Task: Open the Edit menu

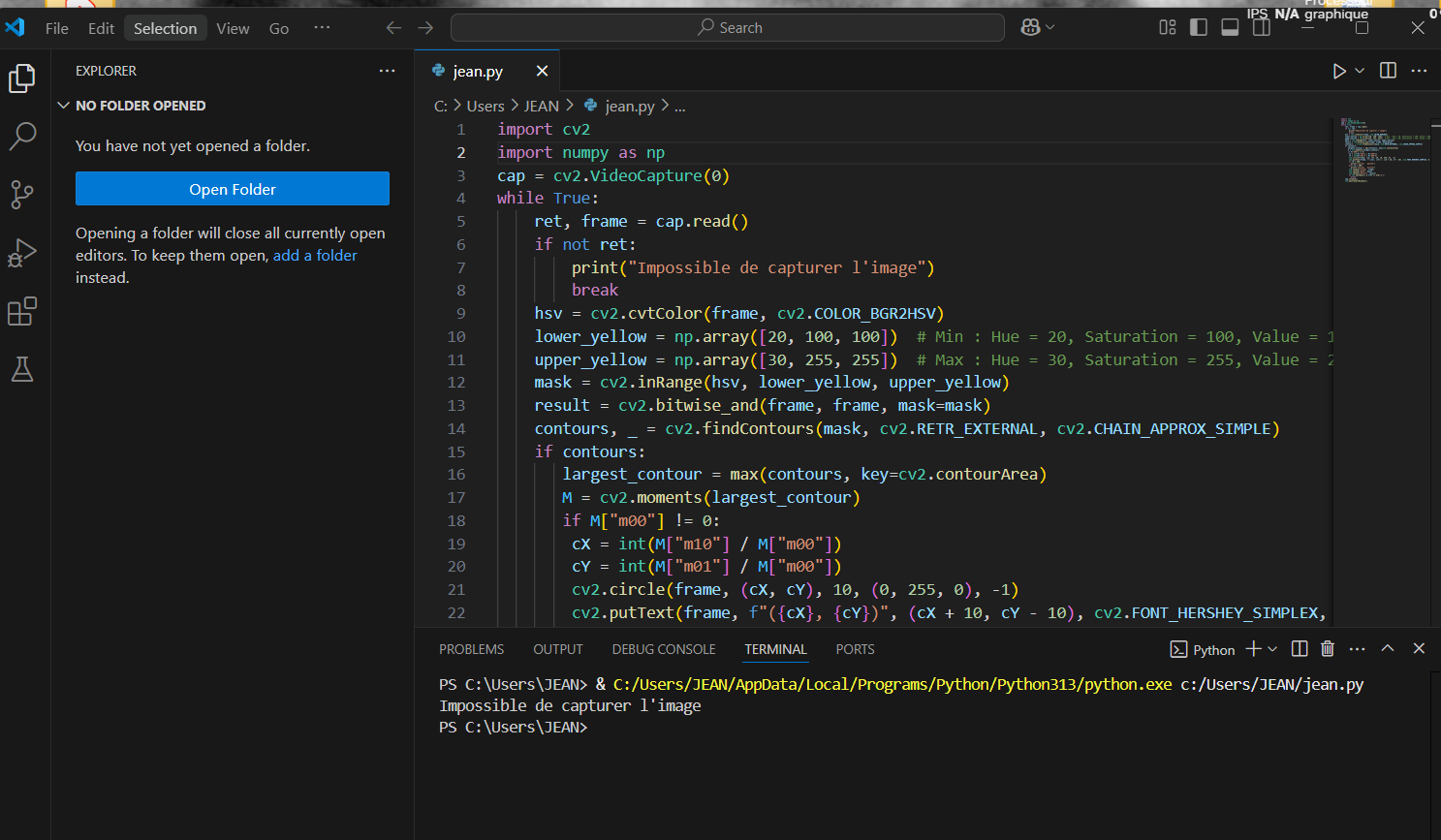Action: 101,28
